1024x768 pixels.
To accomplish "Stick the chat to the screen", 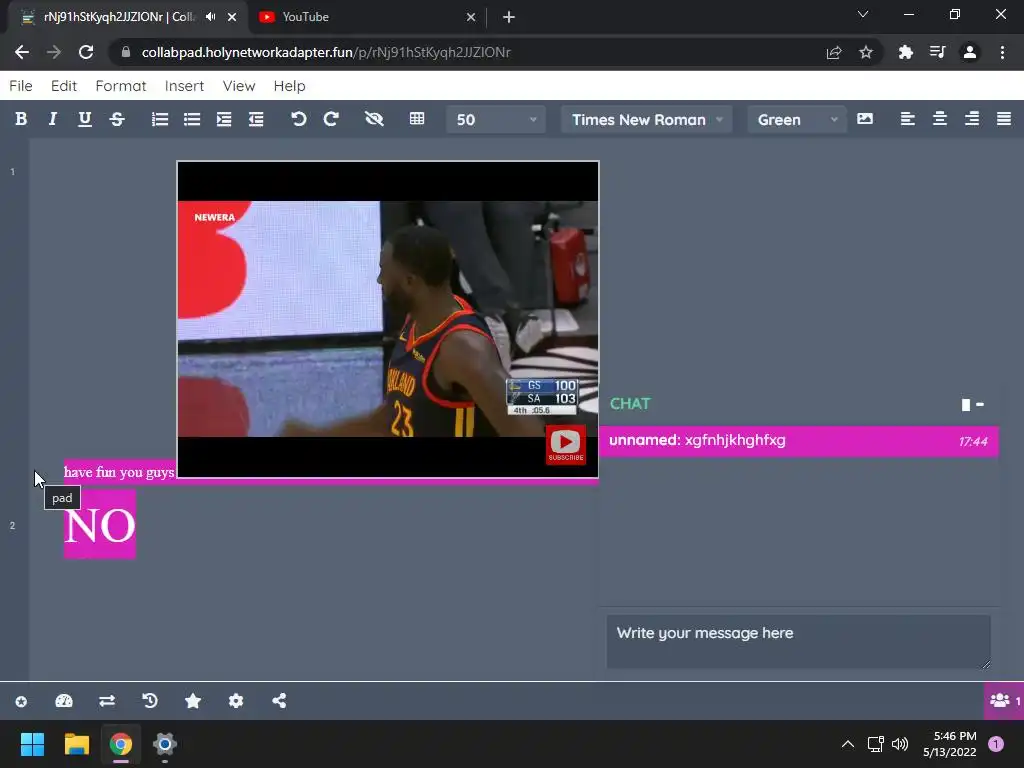I will pos(966,405).
